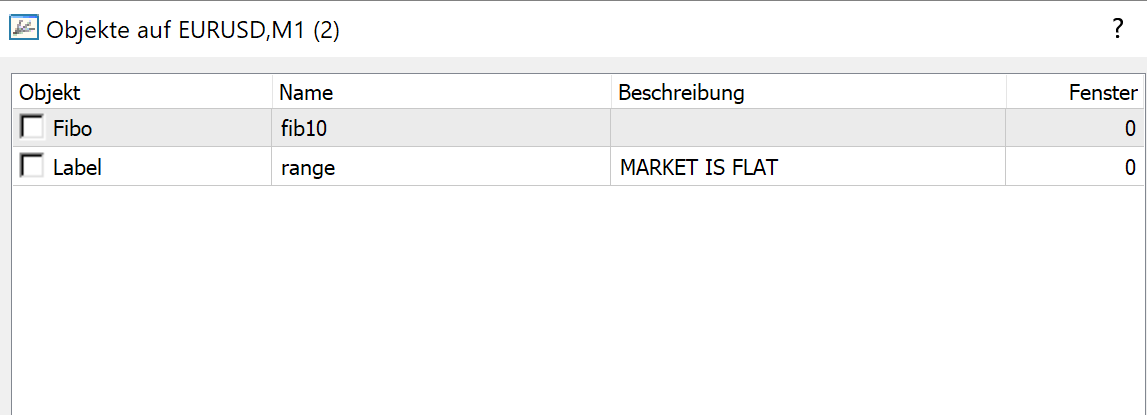Click the Fenster value 0 in the Label row
The image size is (1147, 415).
pos(1130,167)
